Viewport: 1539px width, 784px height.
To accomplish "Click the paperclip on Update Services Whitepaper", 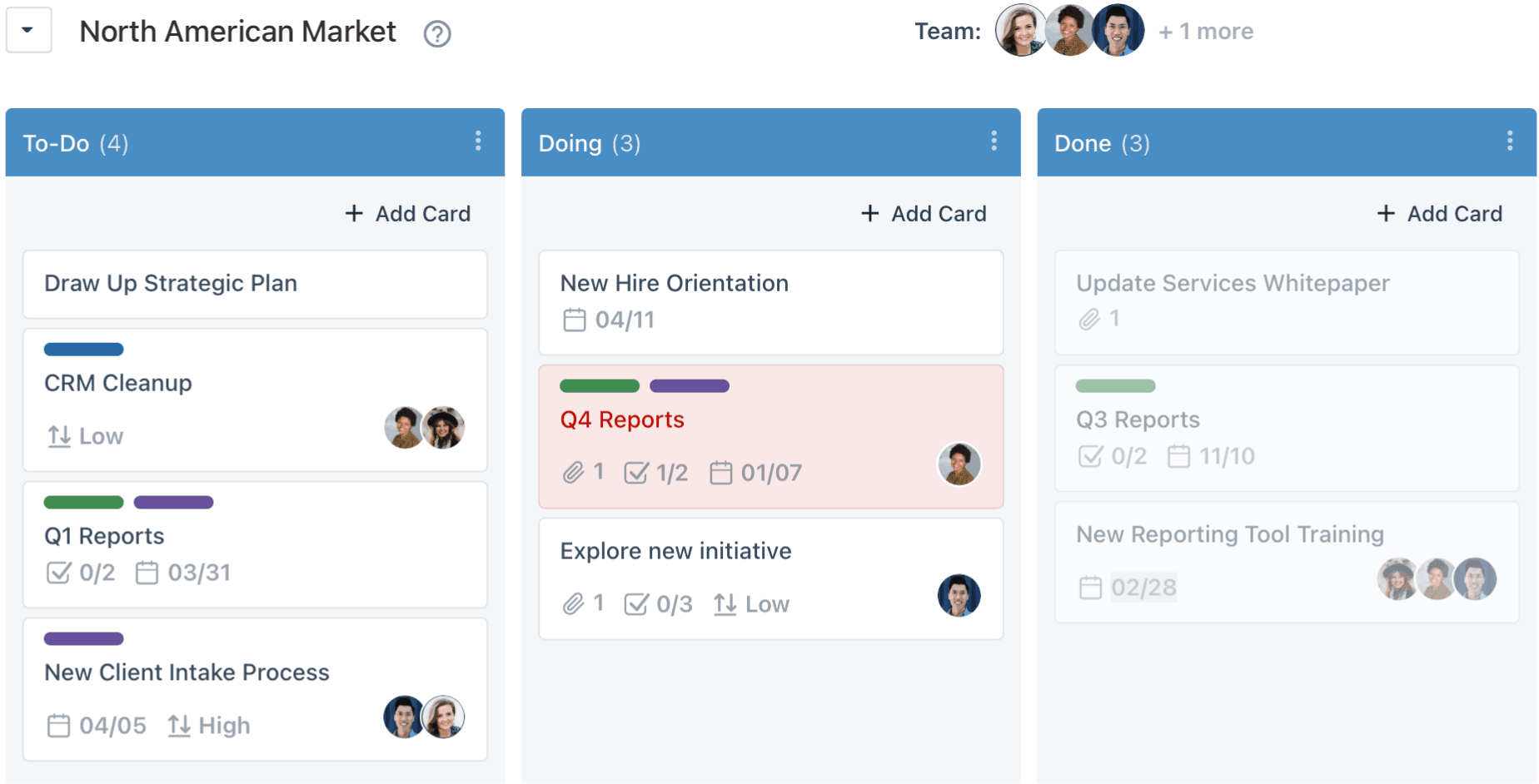I will pos(1091,318).
